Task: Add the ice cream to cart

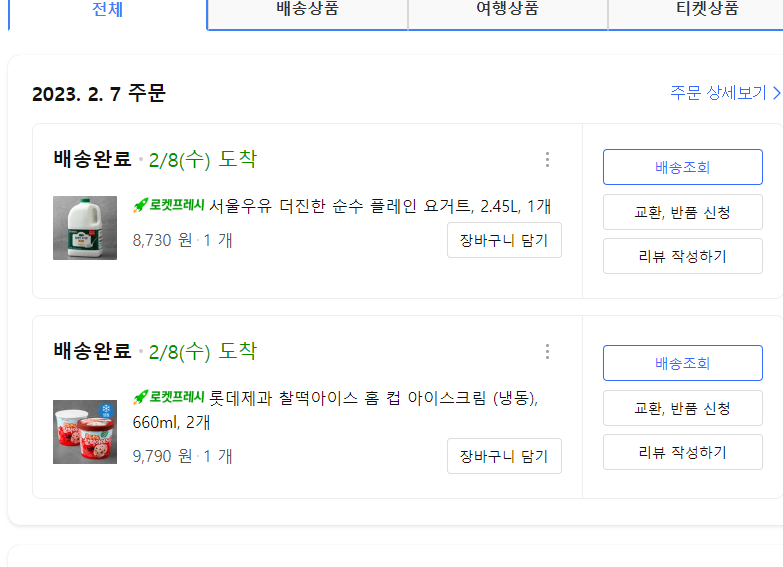Action: (504, 456)
